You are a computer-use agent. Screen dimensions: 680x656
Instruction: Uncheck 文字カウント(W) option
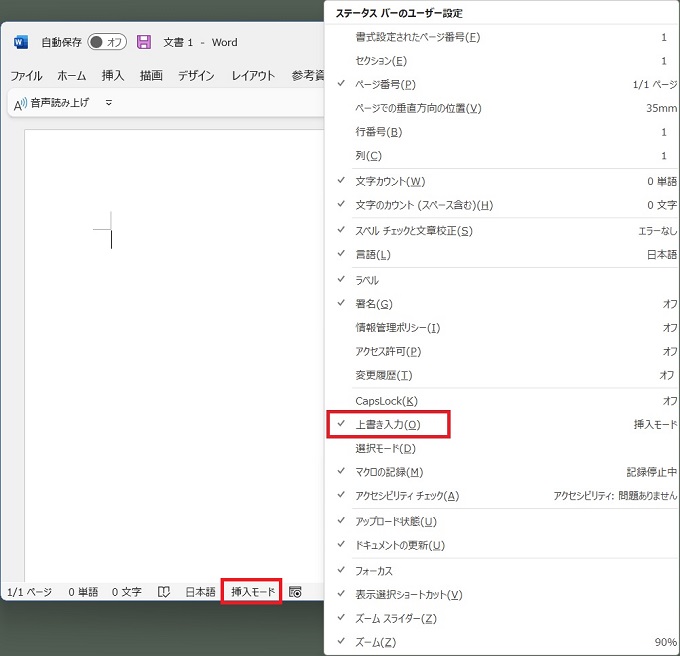point(502,181)
